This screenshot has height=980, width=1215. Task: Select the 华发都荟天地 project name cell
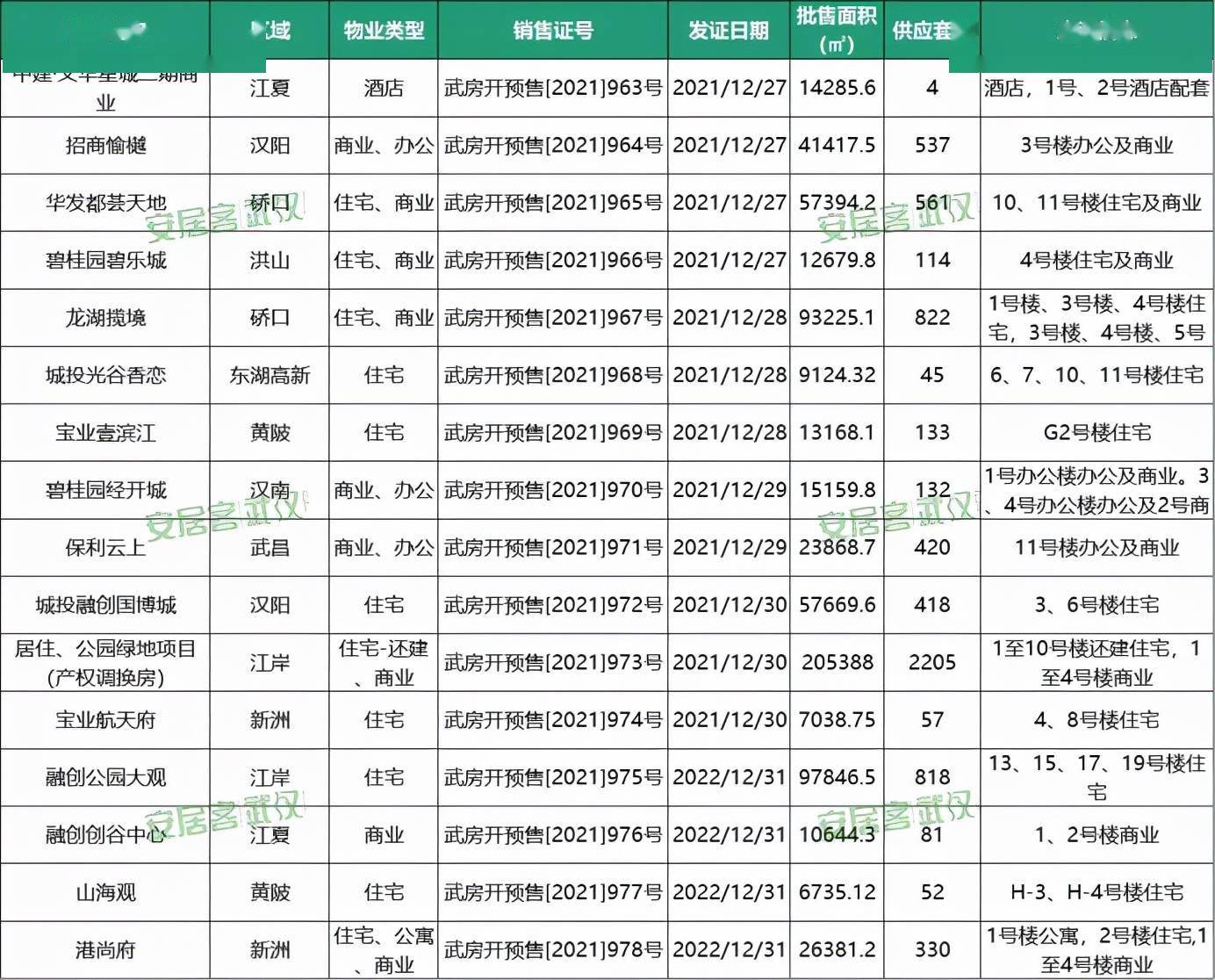(x=105, y=203)
